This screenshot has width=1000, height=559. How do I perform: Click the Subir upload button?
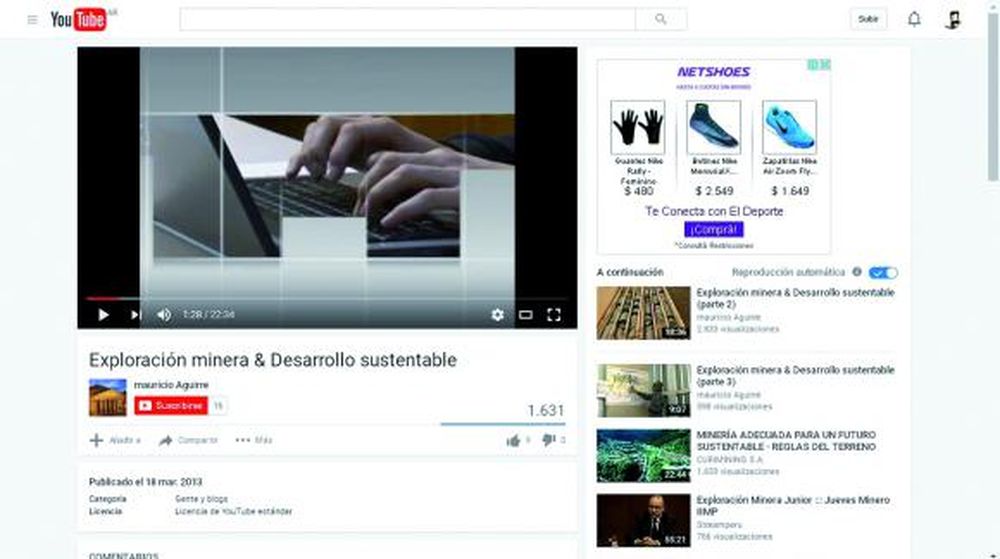click(868, 19)
